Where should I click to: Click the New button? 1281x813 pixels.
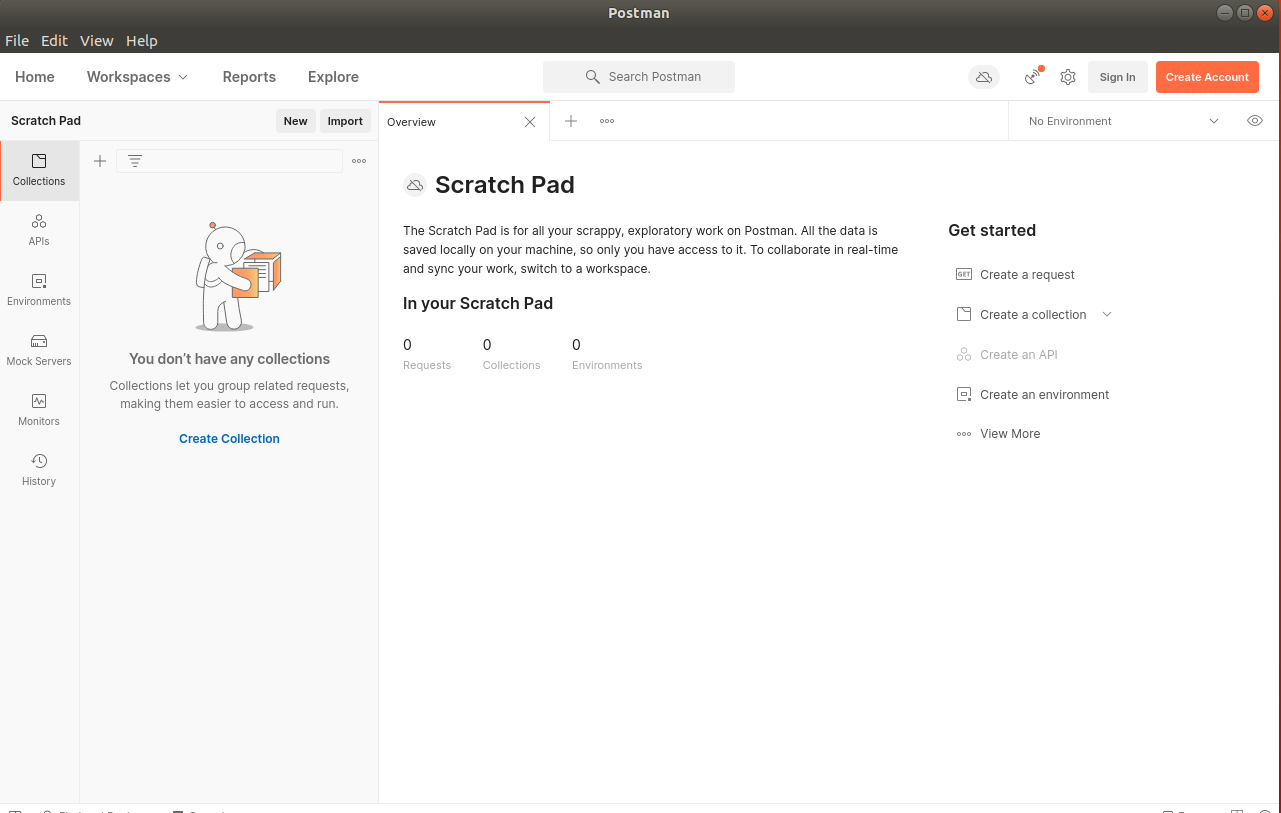pos(296,121)
